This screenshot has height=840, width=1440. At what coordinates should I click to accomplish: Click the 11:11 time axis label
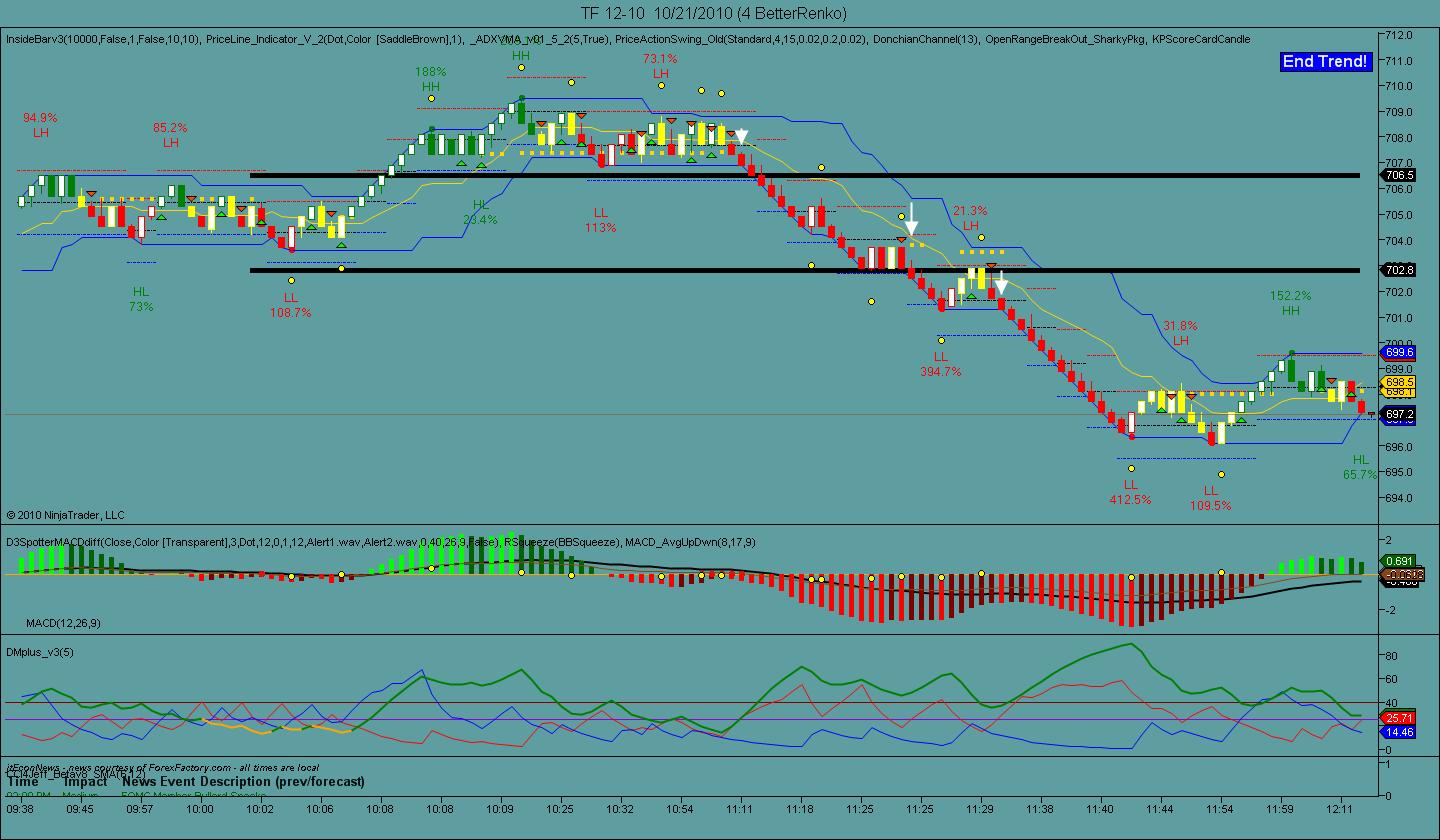[740, 807]
